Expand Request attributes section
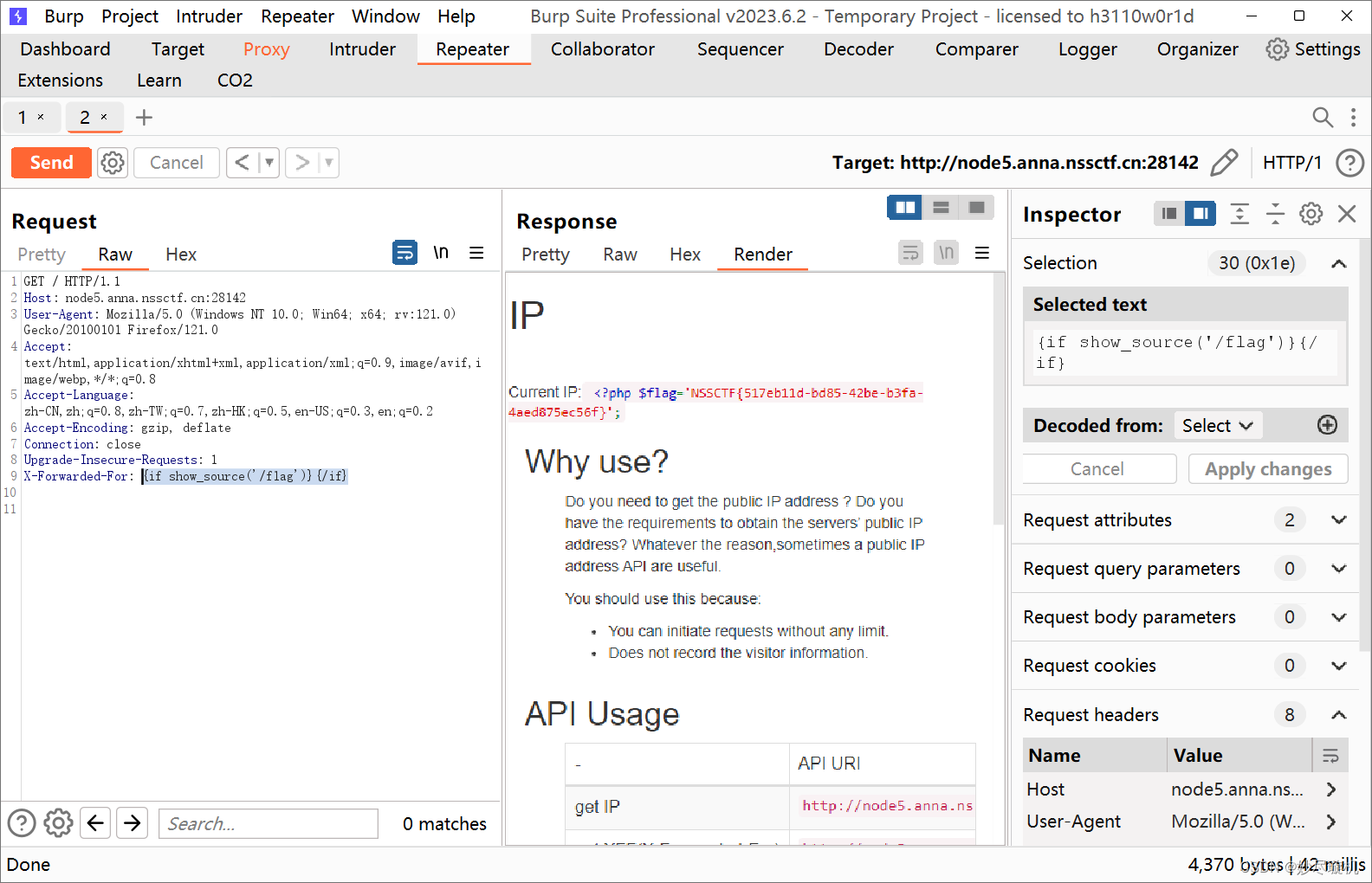Image resolution: width=1372 pixels, height=883 pixels. point(1339,520)
